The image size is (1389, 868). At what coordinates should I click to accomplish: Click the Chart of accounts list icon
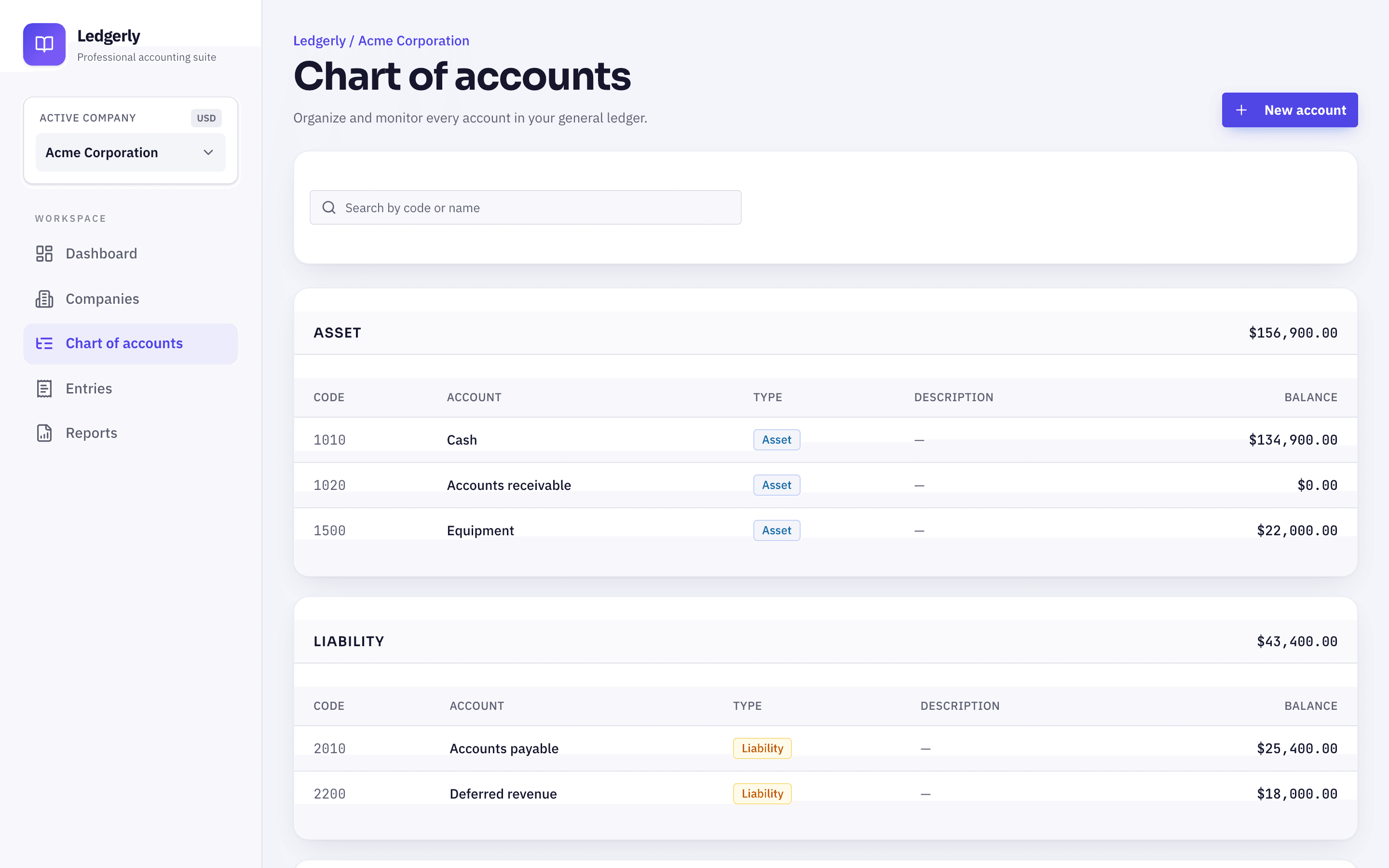point(44,343)
